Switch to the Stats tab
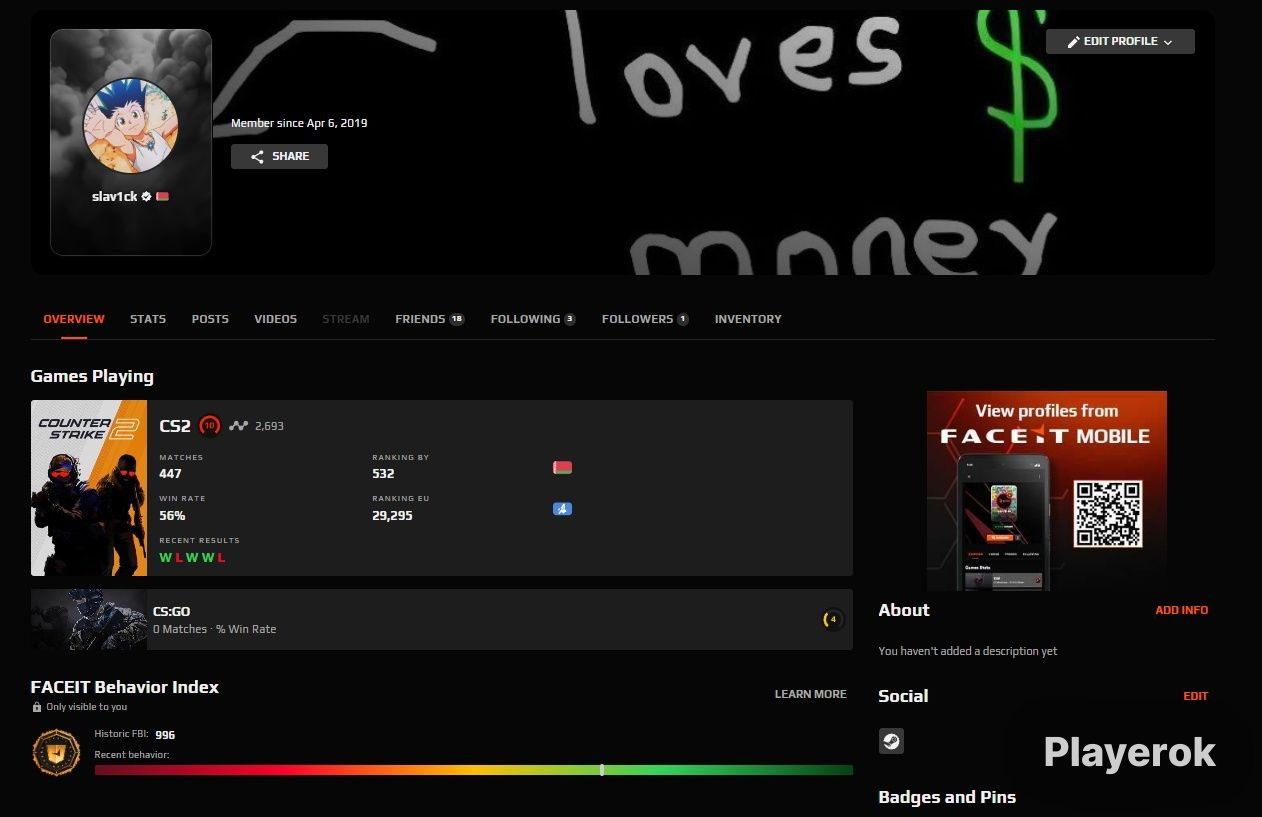The height and width of the screenshot is (817, 1262). tap(148, 319)
